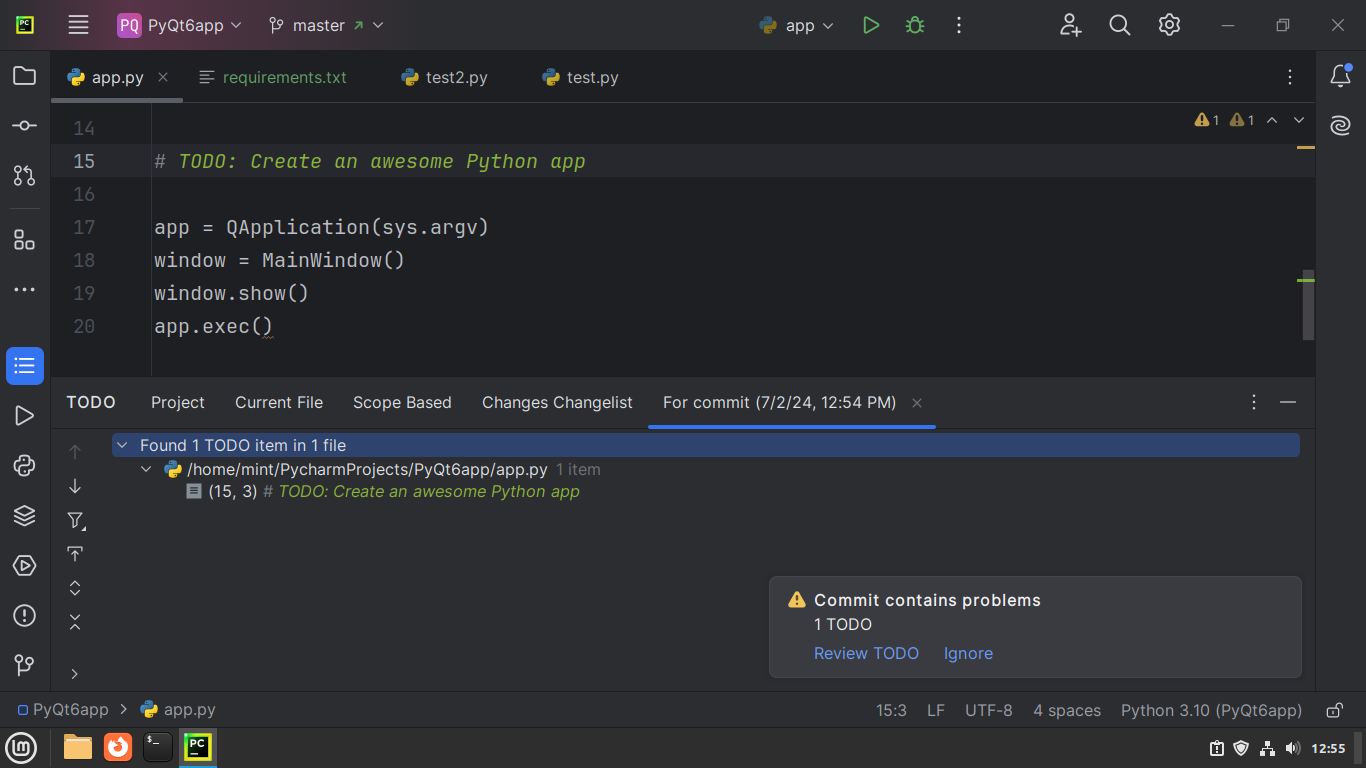Viewport: 1366px width, 768px height.
Task: Open TODO panel options menu
Action: click(x=1254, y=402)
